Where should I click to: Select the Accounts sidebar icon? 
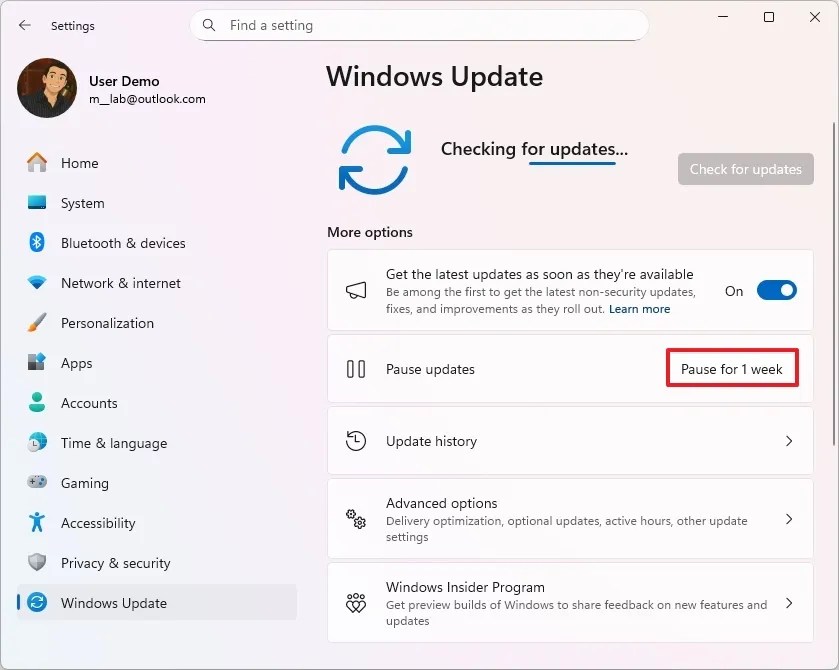tap(35, 403)
